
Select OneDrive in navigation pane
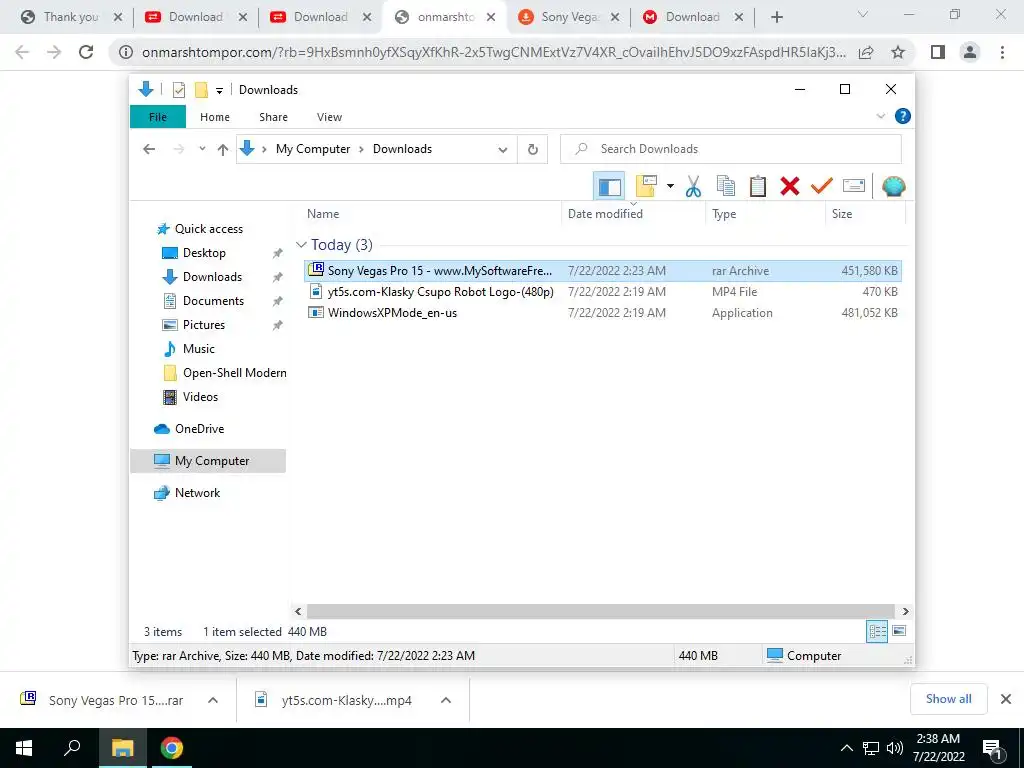(x=199, y=429)
